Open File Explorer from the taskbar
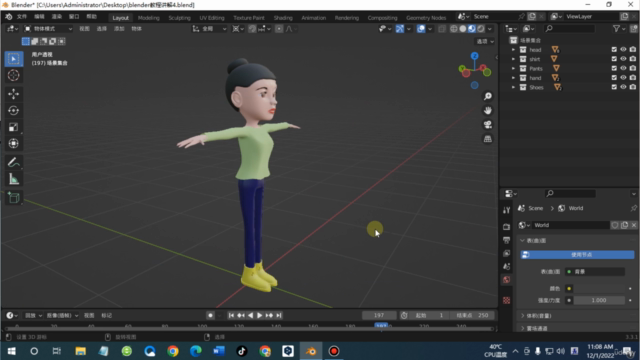 pyautogui.click(x=80, y=351)
